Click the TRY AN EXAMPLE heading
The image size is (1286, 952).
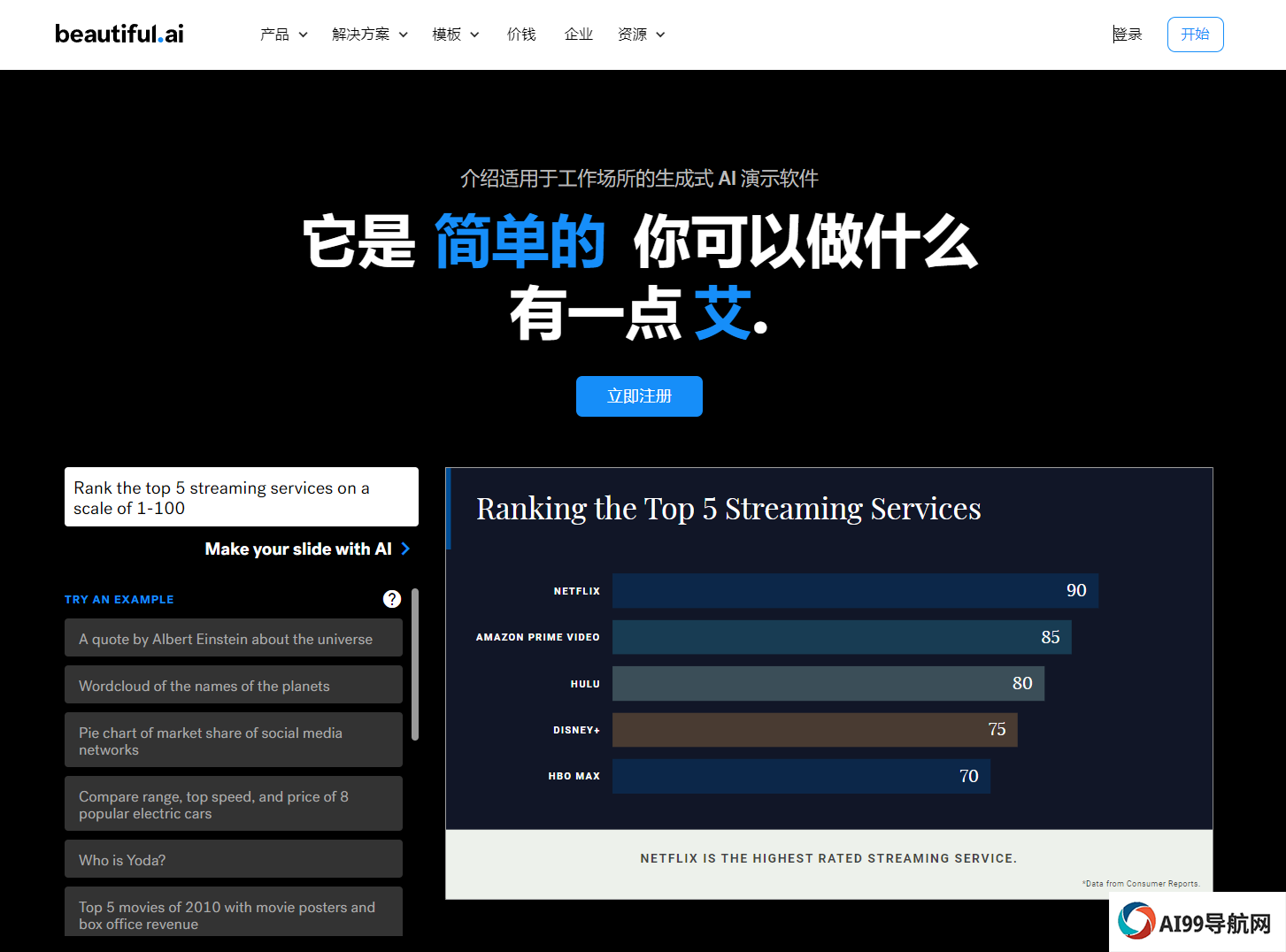pyautogui.click(x=119, y=599)
